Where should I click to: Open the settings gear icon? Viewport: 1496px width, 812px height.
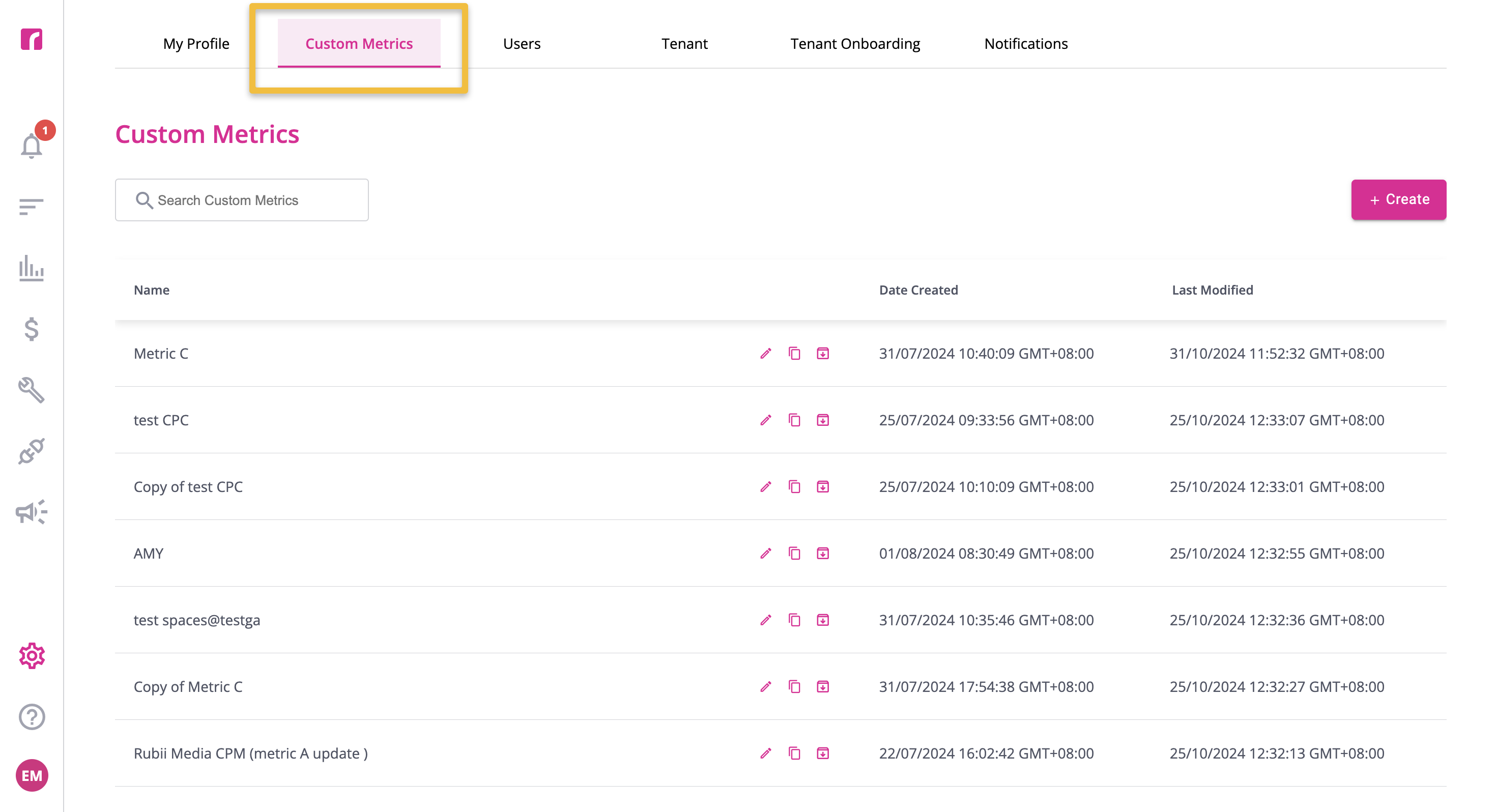pyautogui.click(x=32, y=656)
